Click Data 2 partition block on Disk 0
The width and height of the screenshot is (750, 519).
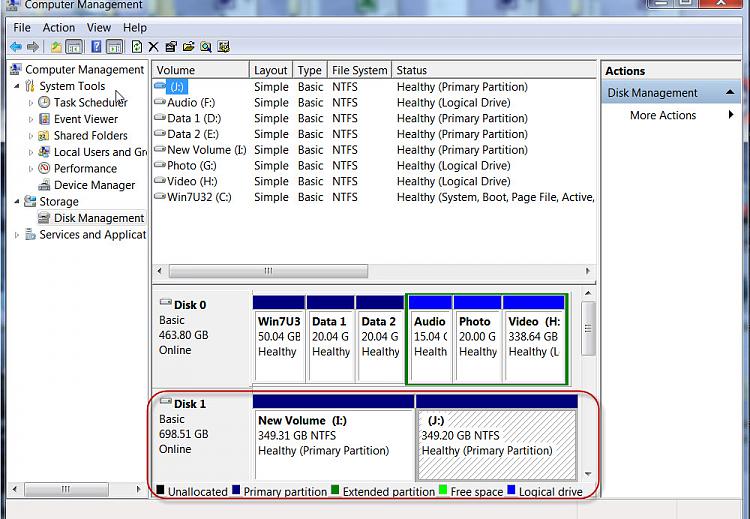coord(380,339)
